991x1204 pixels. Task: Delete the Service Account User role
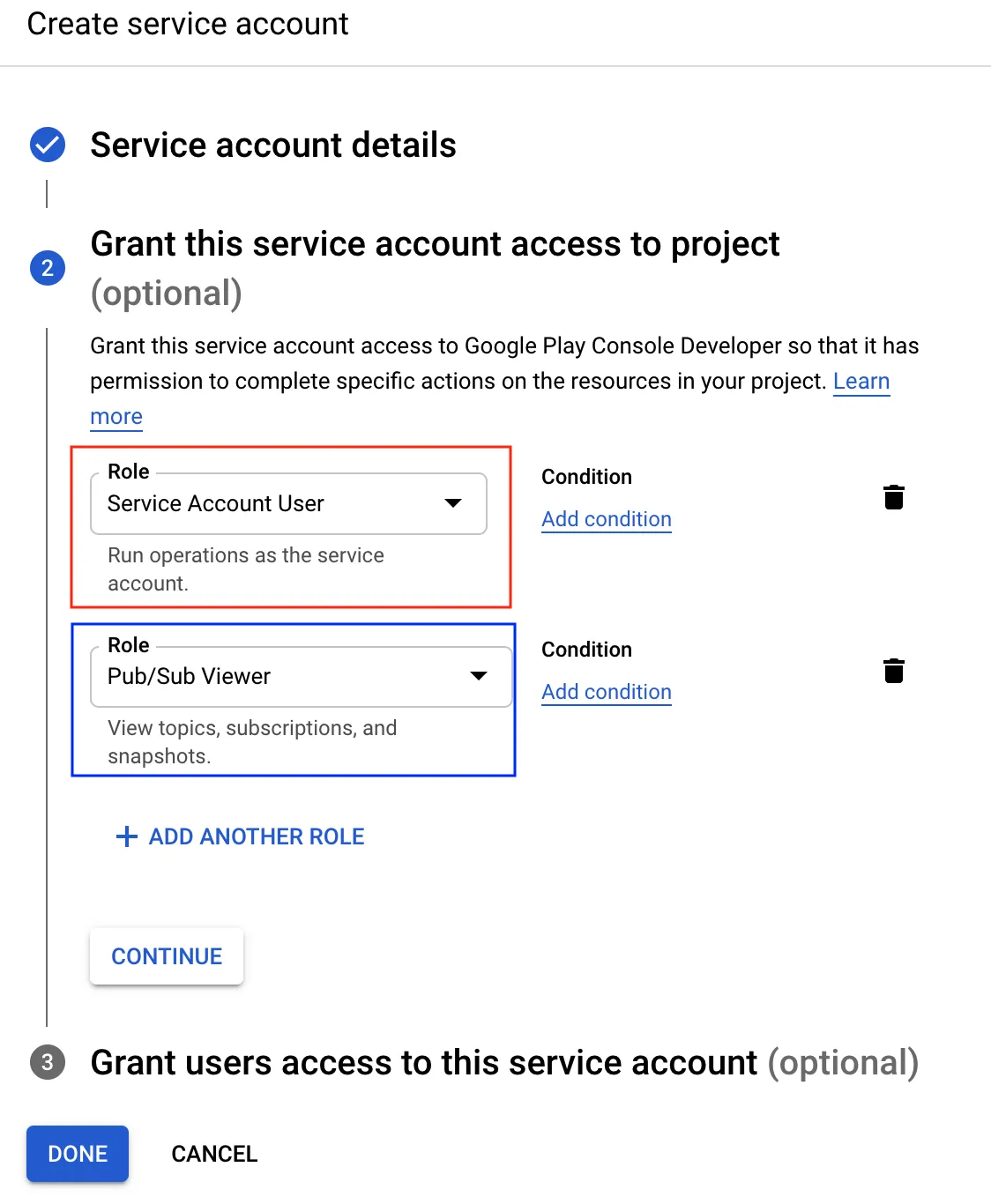(x=894, y=496)
